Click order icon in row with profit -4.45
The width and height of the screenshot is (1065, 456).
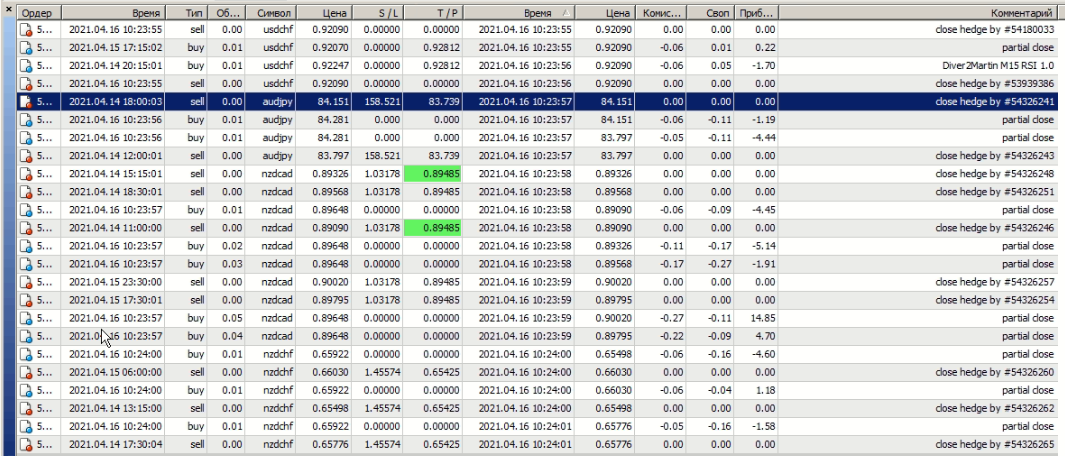tap(26, 210)
